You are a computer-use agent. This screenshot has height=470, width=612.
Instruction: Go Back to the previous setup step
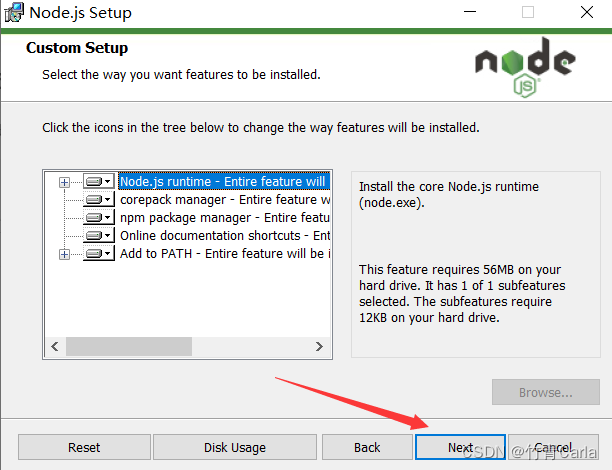pos(367,447)
